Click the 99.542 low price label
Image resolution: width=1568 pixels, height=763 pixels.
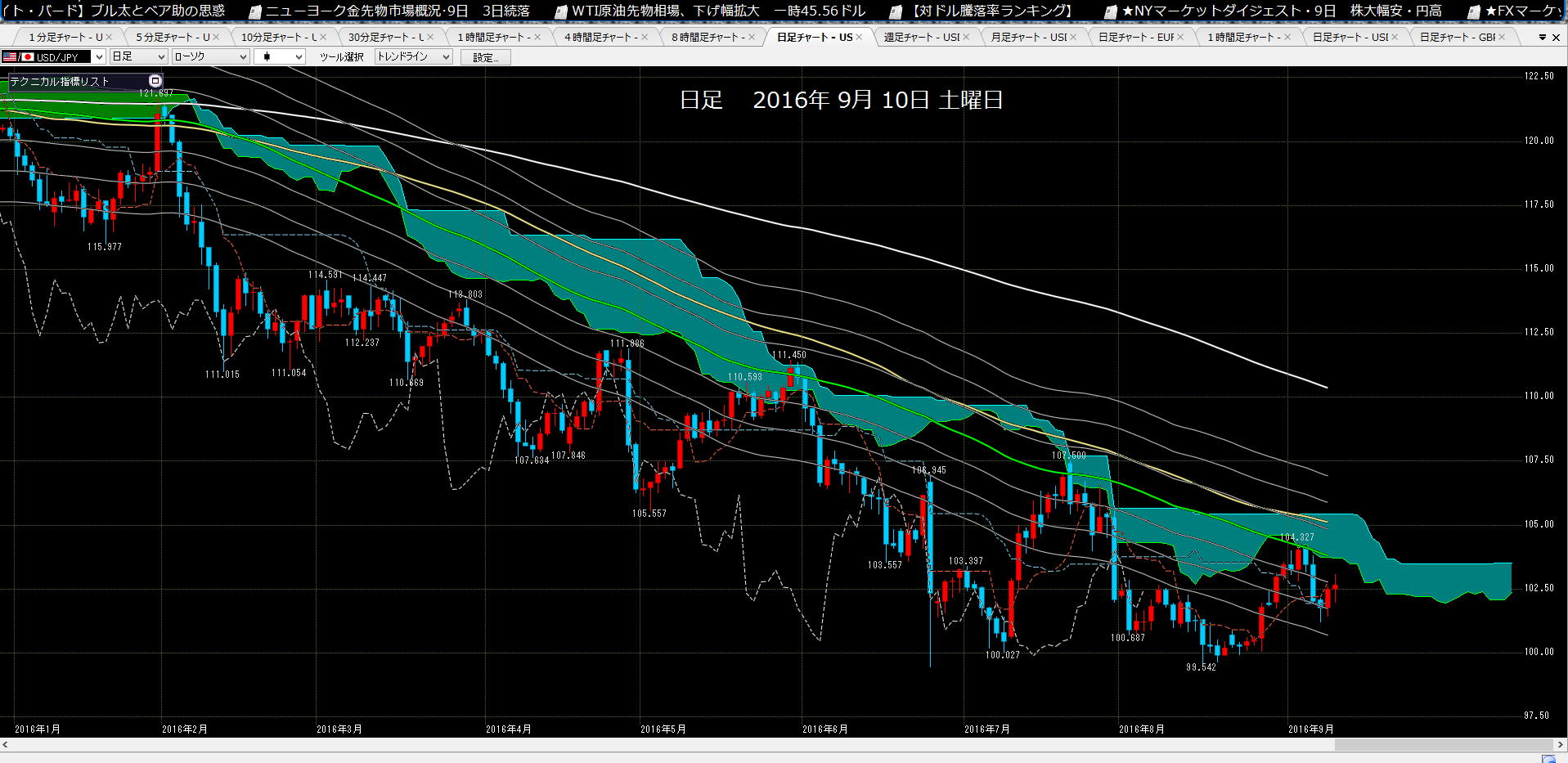1201,667
